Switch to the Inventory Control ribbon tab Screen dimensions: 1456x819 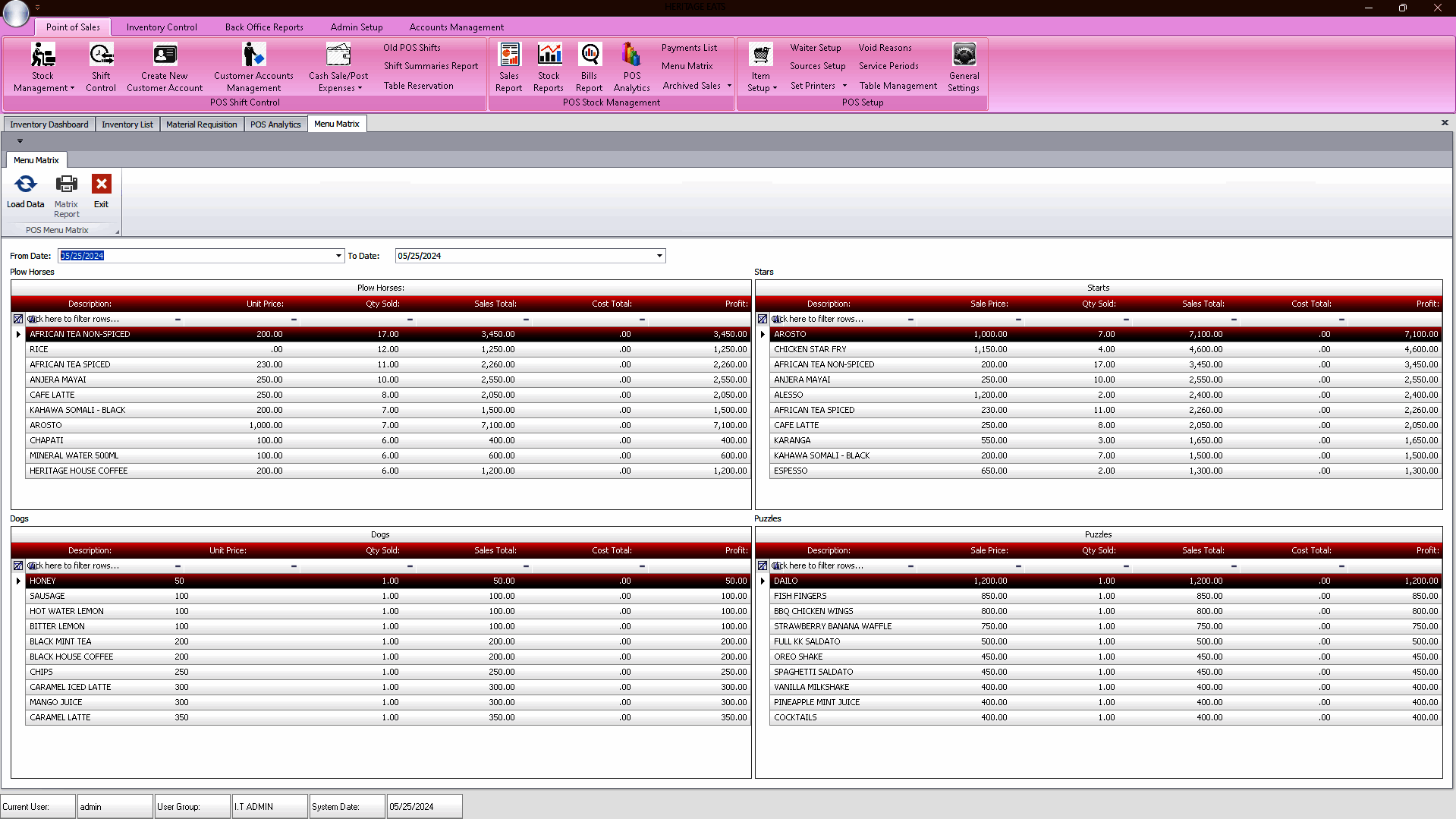pos(162,27)
